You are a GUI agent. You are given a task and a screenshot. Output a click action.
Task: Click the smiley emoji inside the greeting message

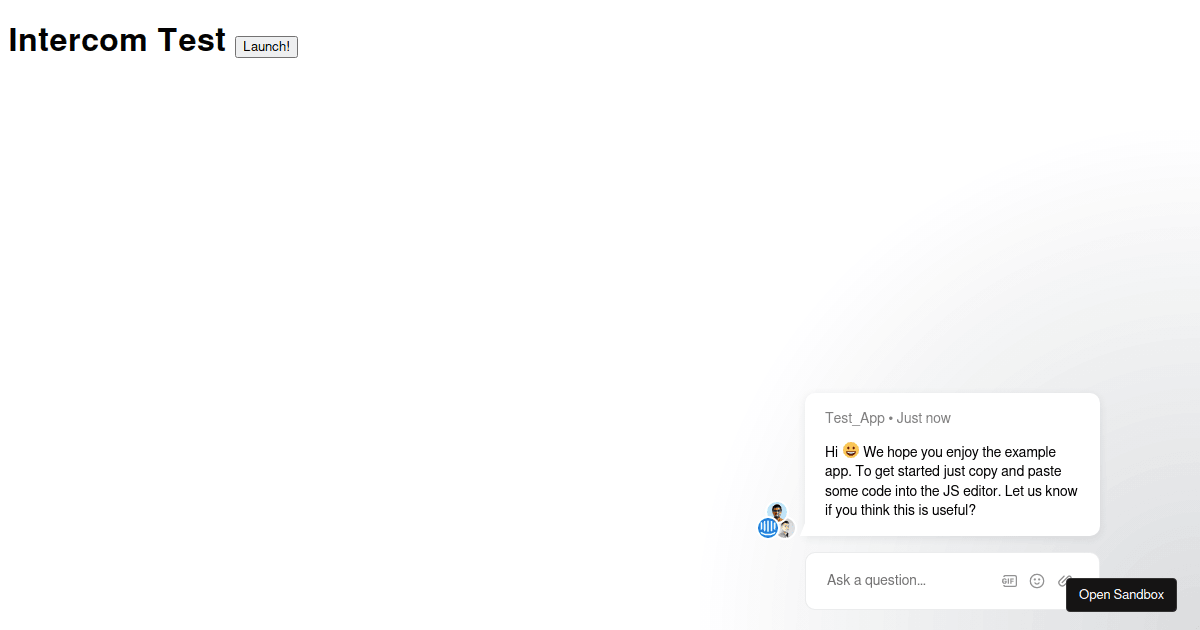[849, 450]
